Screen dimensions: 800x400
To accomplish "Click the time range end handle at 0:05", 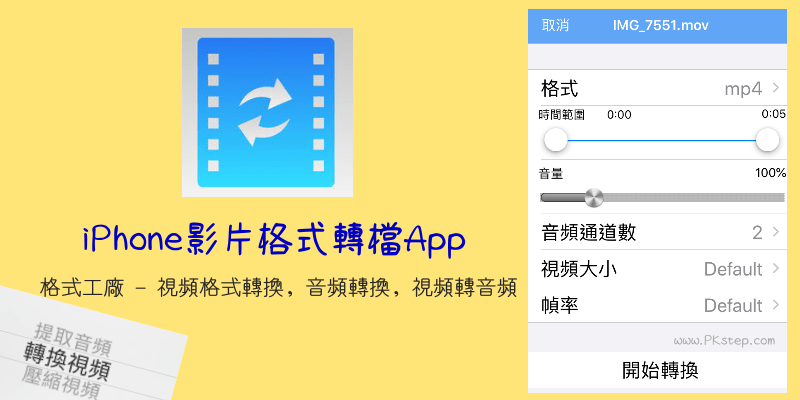I will click(767, 140).
